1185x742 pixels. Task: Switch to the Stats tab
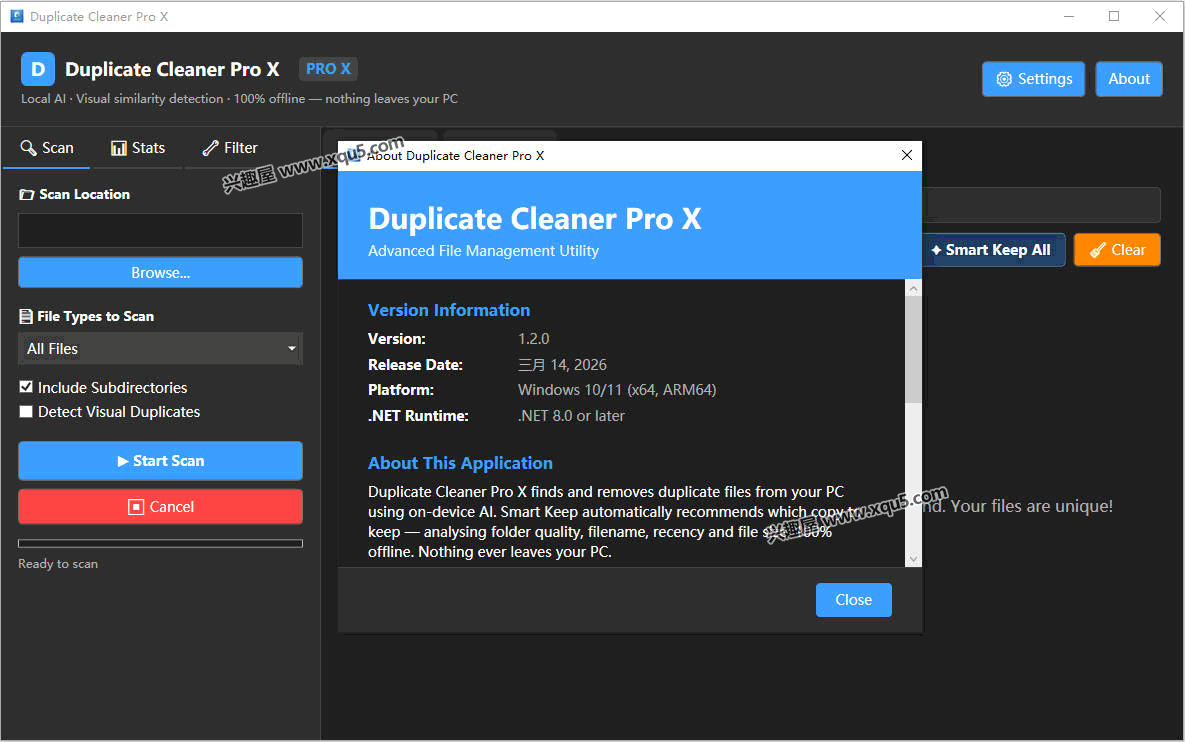click(138, 148)
